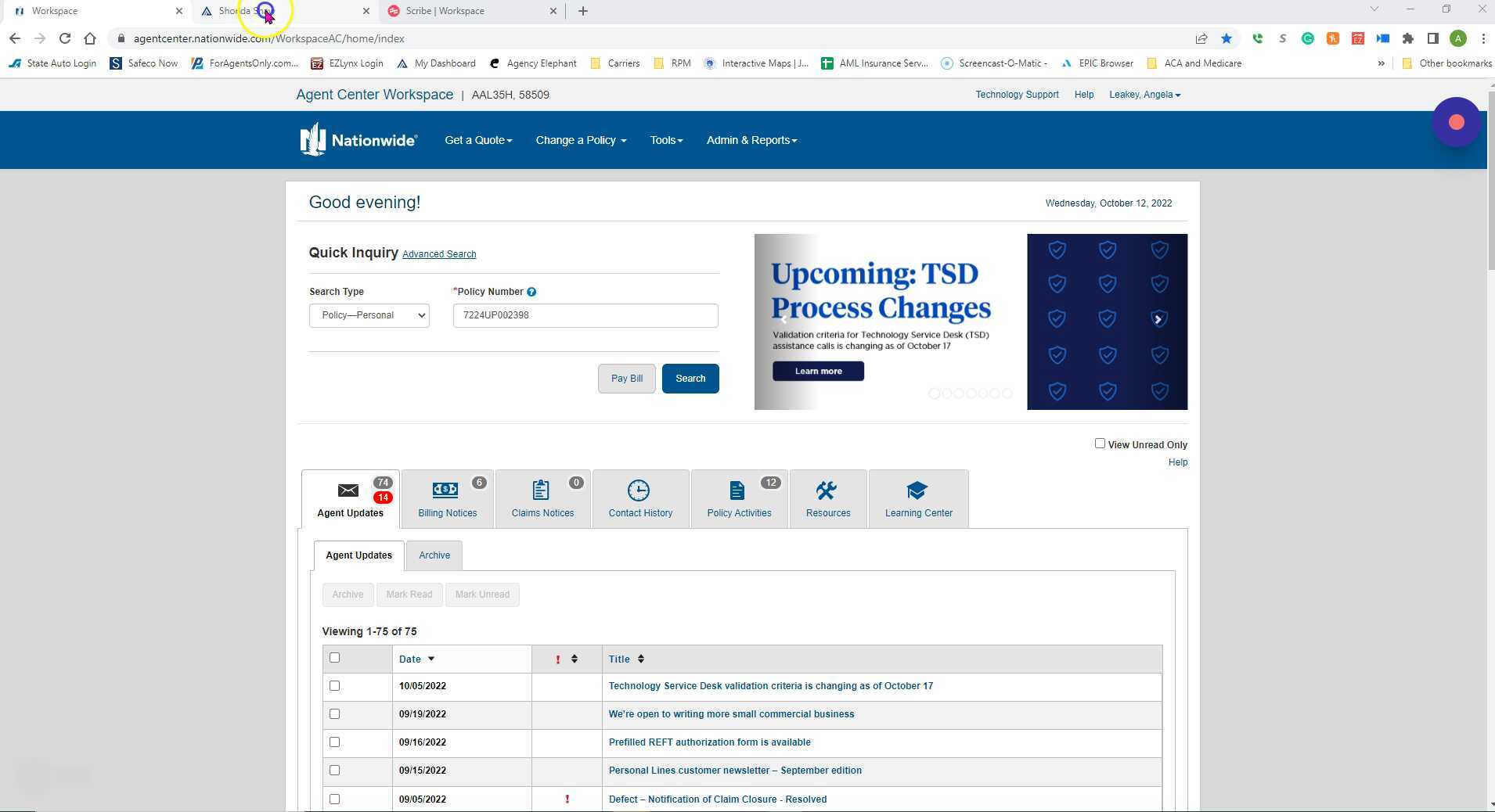Check the select-all checkbox in table header
Screen dimensions: 1495x812
click(x=335, y=658)
